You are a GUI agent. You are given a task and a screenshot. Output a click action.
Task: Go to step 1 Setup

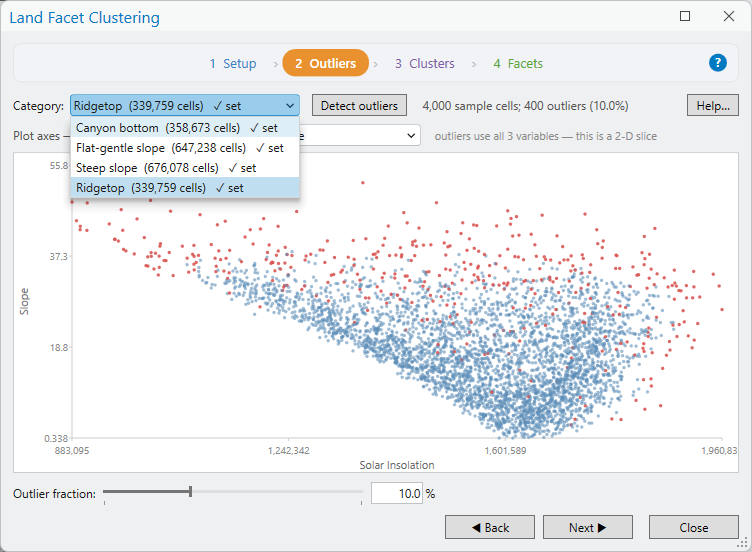coord(233,63)
